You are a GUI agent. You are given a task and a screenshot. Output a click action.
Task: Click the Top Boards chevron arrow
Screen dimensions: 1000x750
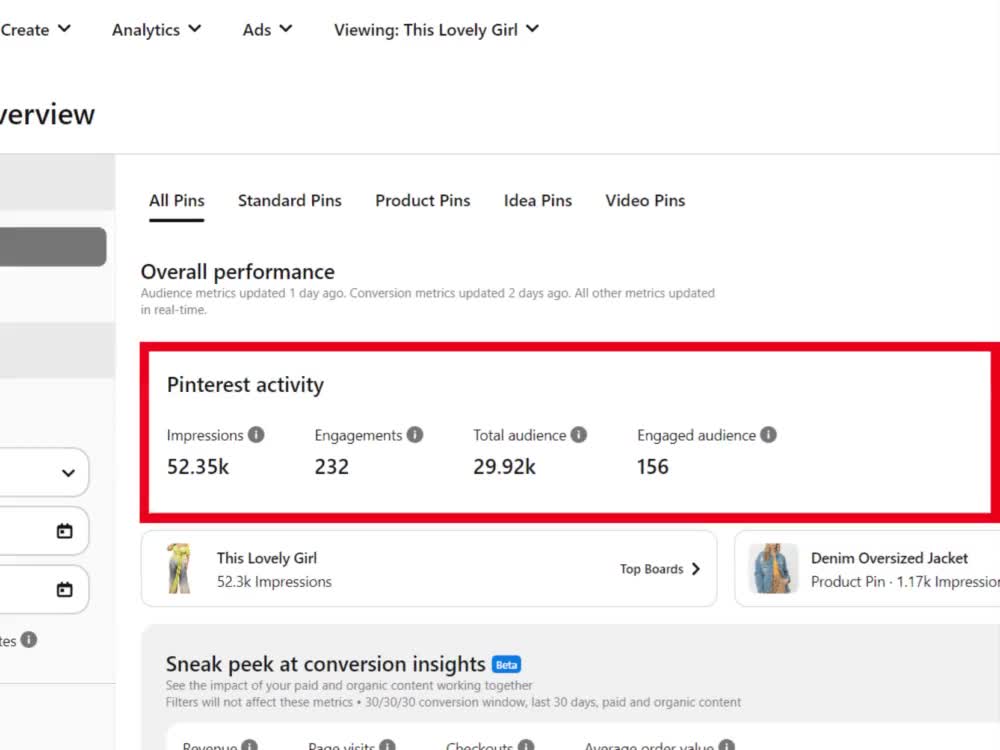696,569
